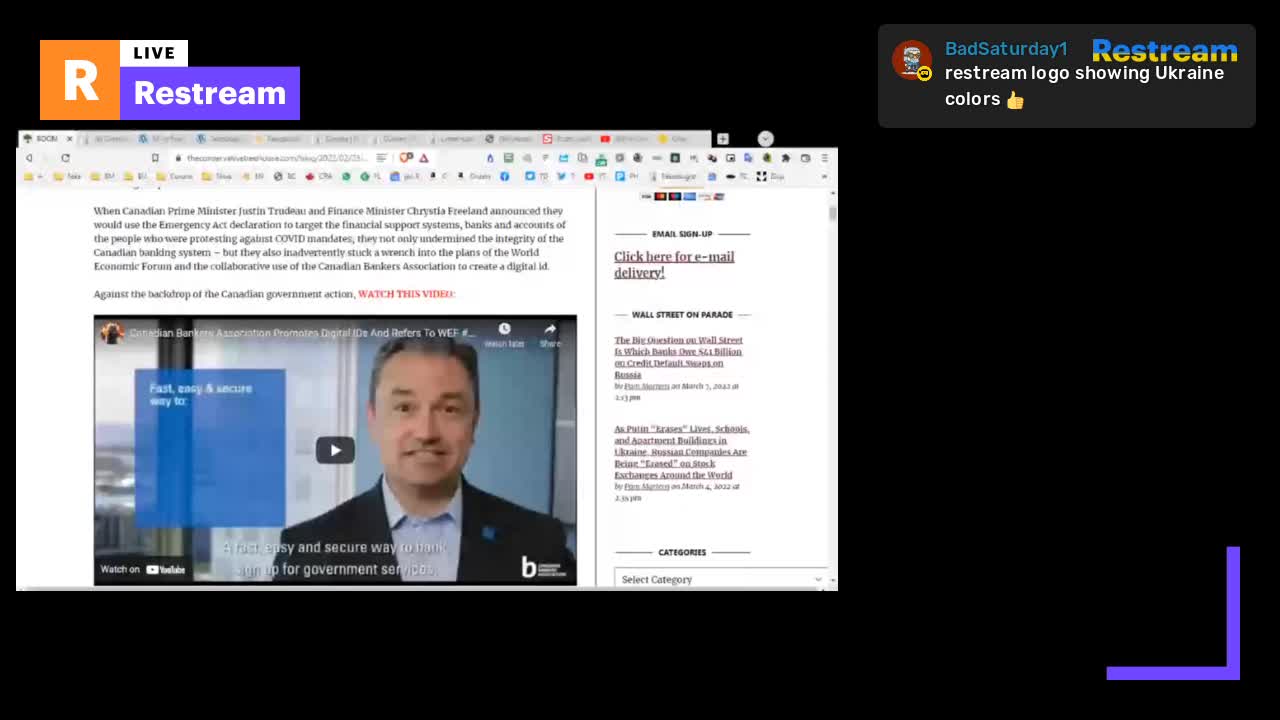The width and height of the screenshot is (1280, 720).
Task: Open the CRA bookmark with the maple leaf icon
Action: [318, 177]
